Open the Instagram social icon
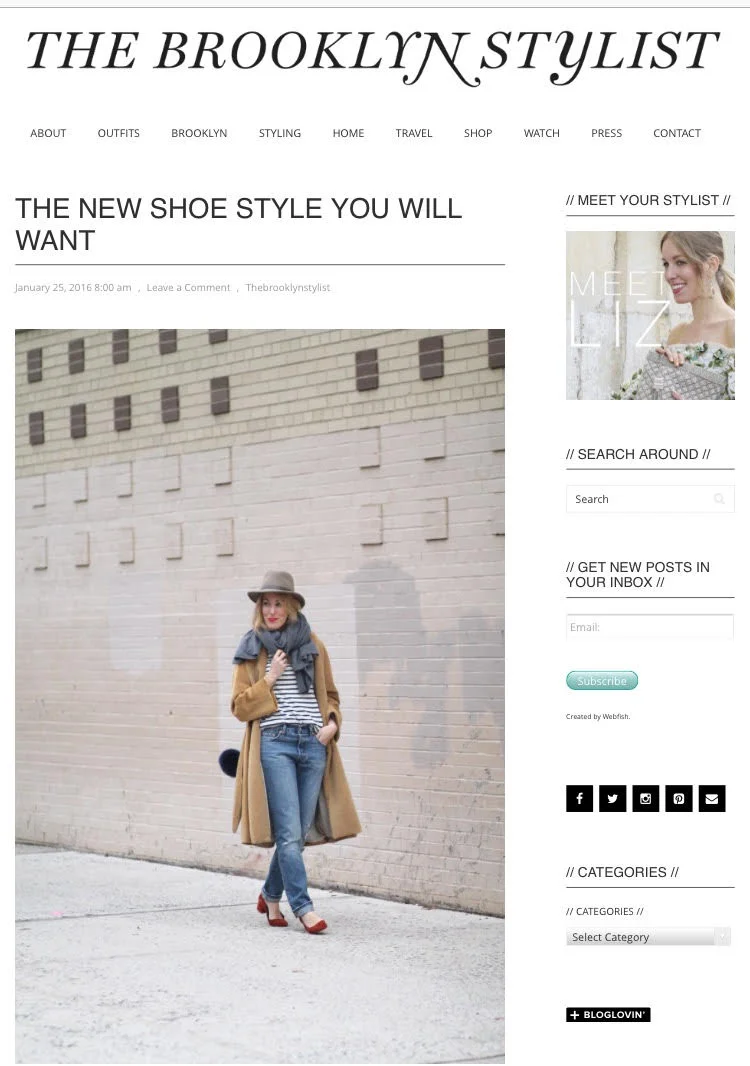Image resolution: width=750 pixels, height=1066 pixels. click(645, 798)
